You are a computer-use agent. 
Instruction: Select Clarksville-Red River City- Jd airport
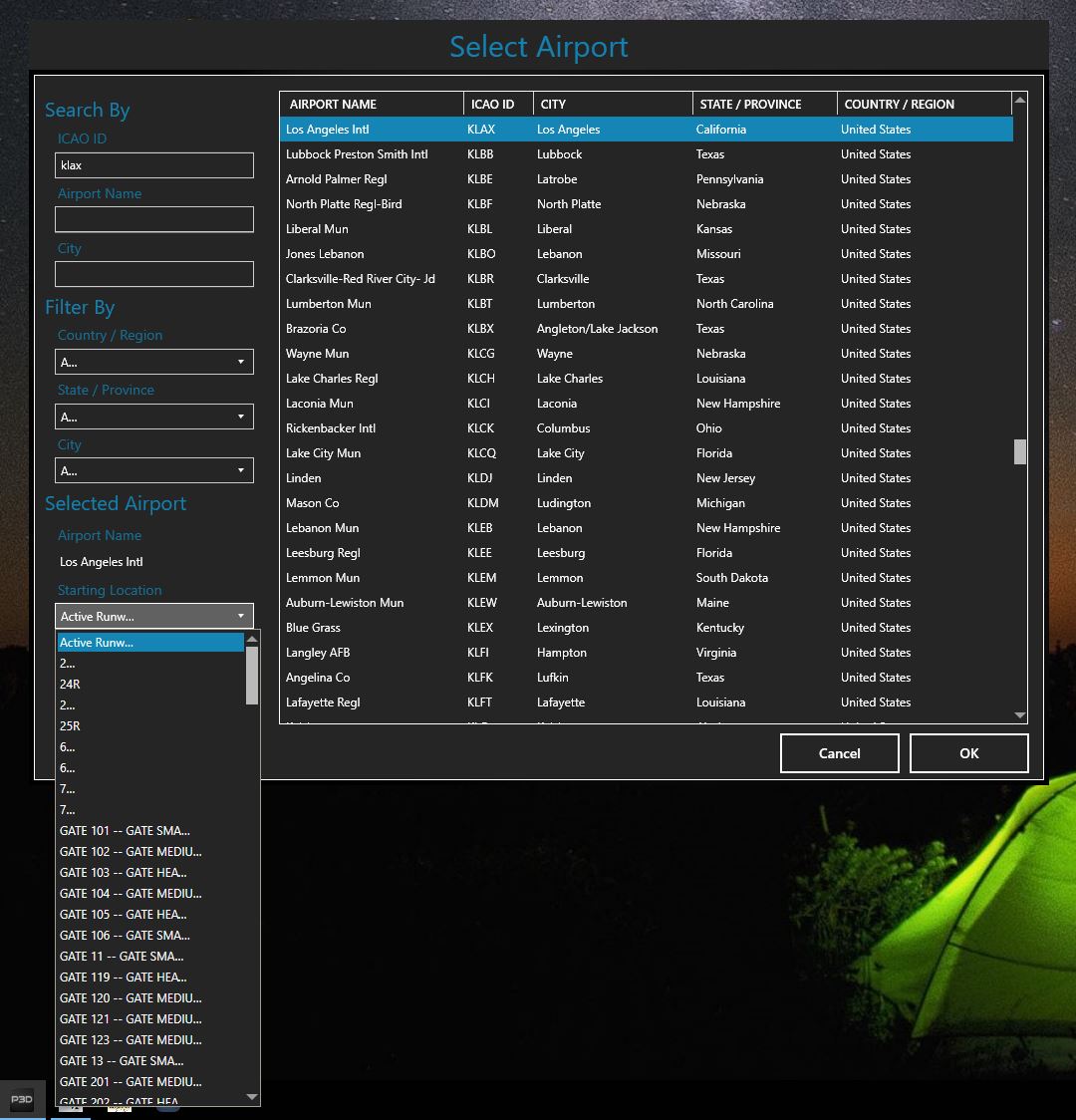(647, 279)
